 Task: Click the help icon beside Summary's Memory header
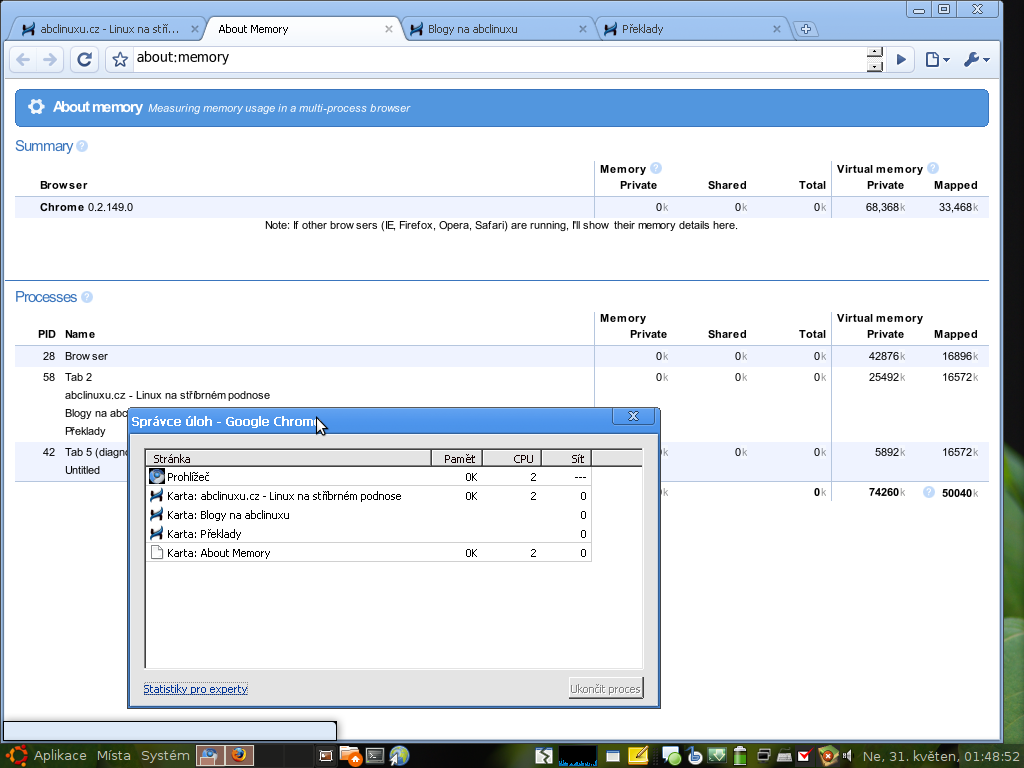coord(656,168)
